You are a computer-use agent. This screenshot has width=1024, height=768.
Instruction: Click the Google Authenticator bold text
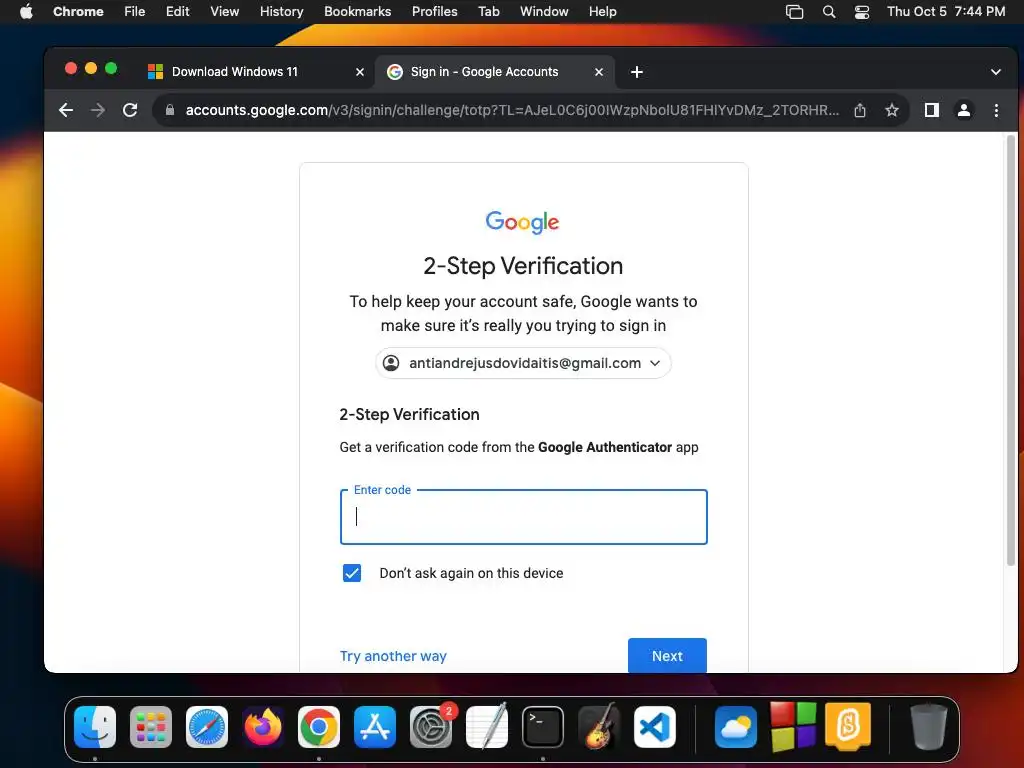pos(605,447)
